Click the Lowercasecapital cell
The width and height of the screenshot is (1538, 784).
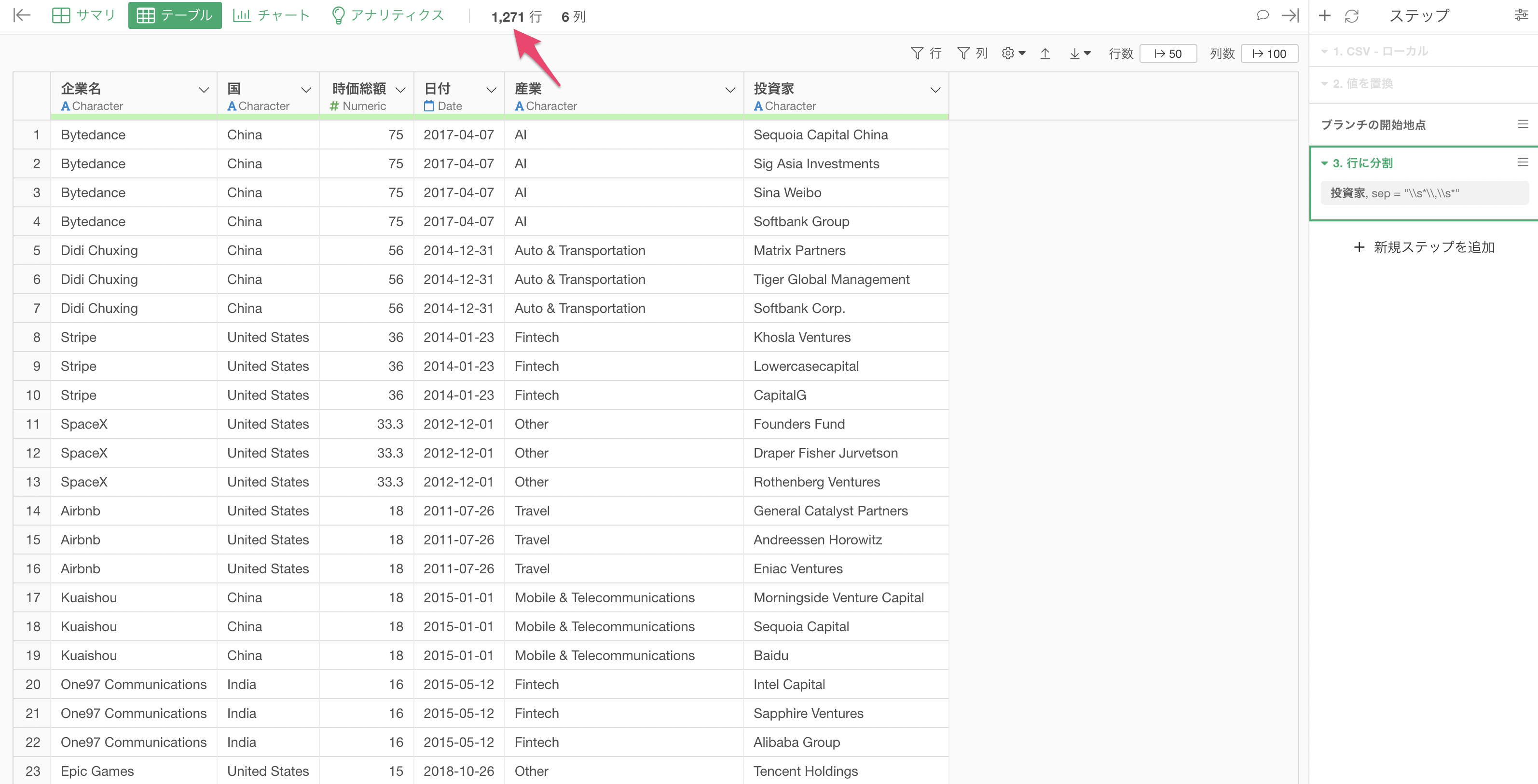point(846,366)
